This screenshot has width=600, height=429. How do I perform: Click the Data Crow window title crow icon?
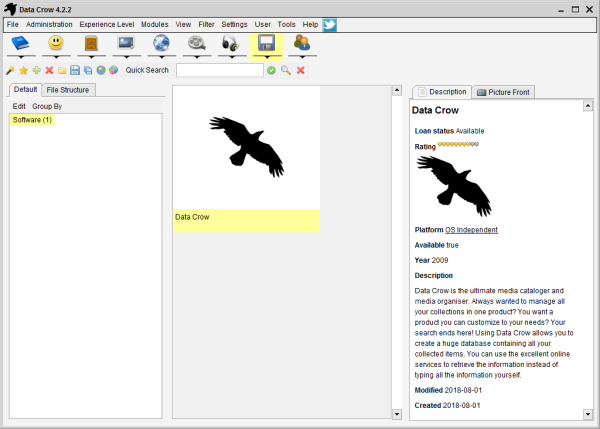pyautogui.click(x=11, y=9)
